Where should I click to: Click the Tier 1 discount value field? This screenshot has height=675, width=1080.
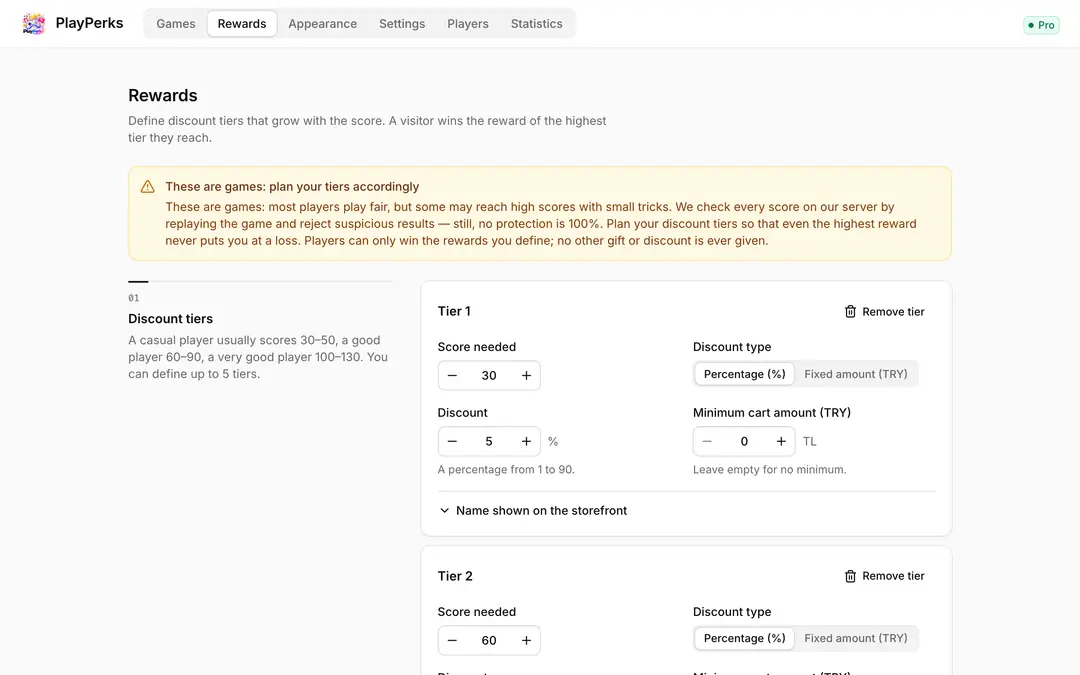point(489,442)
